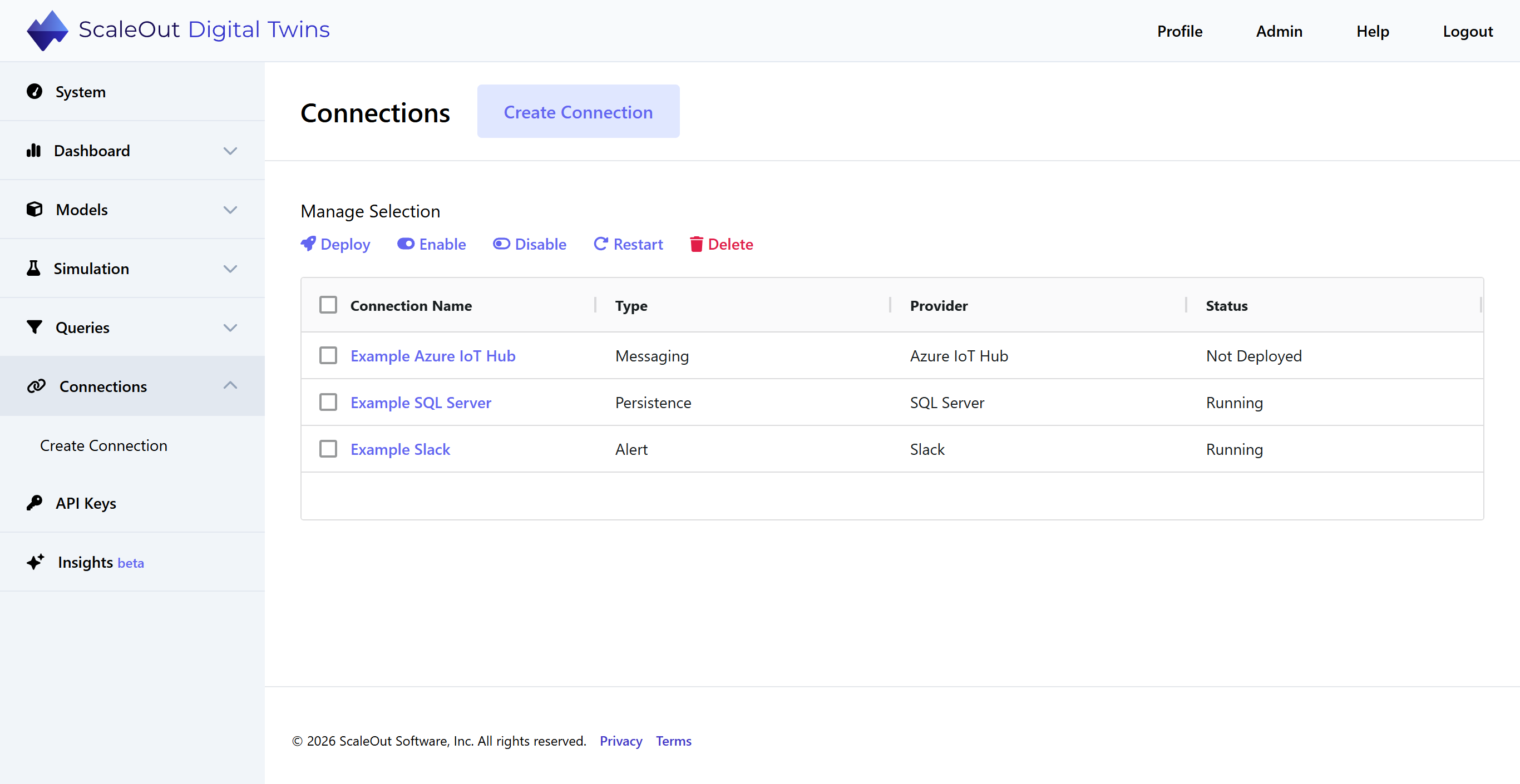Click the Create Connection button
1520x784 pixels.
[578, 112]
